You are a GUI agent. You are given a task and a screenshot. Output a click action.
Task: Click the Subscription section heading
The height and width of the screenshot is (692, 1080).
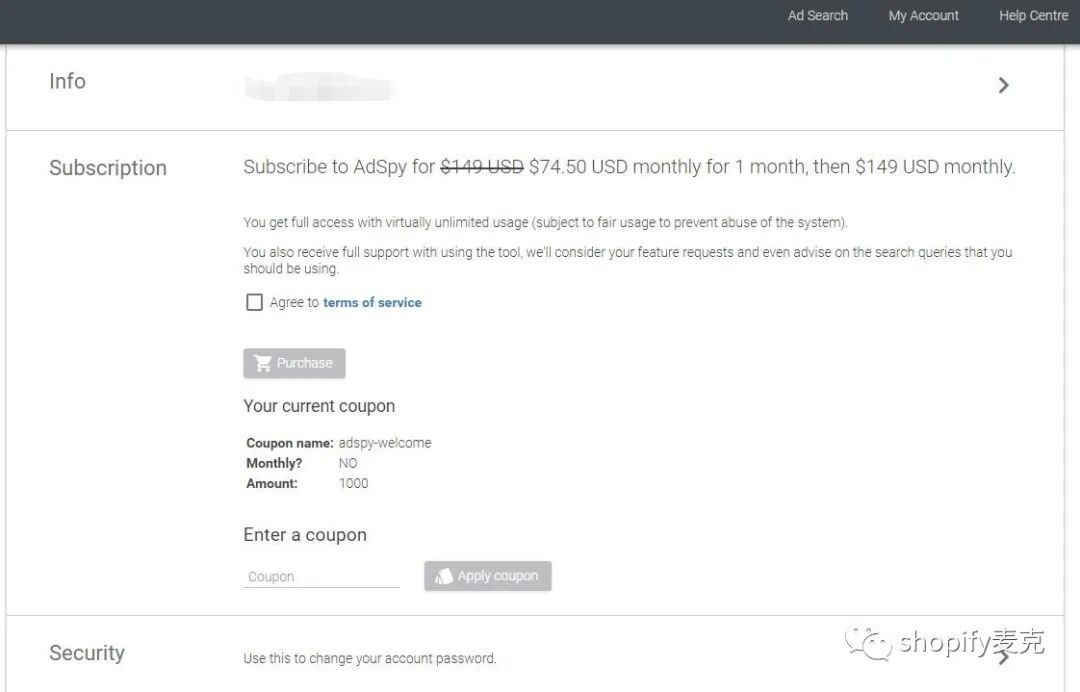[x=108, y=168]
